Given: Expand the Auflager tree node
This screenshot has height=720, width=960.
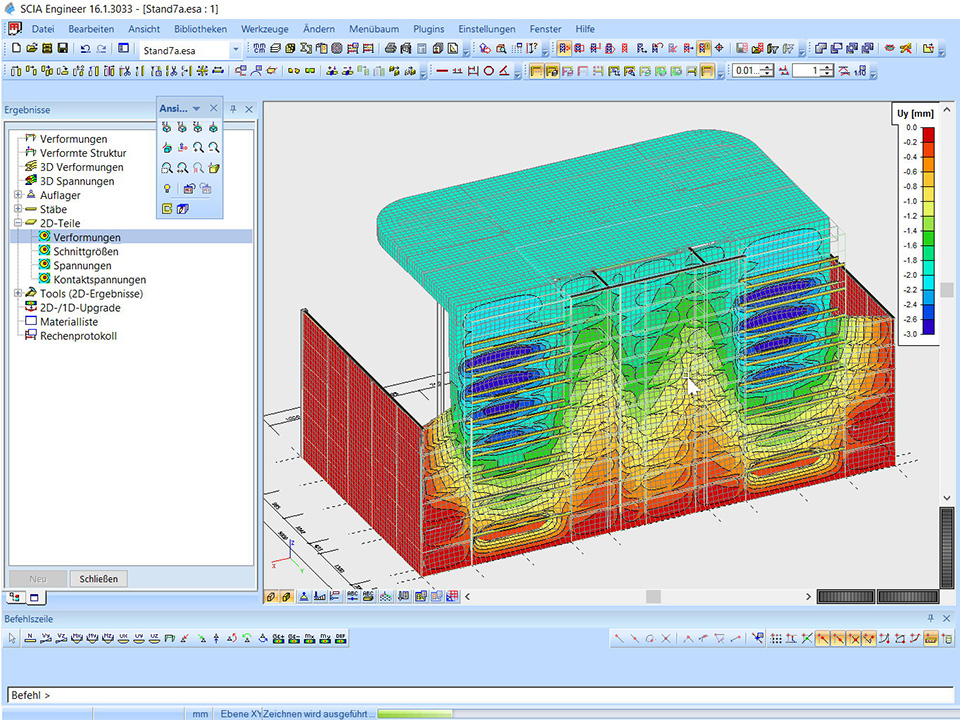Looking at the screenshot, I should 17,195.
